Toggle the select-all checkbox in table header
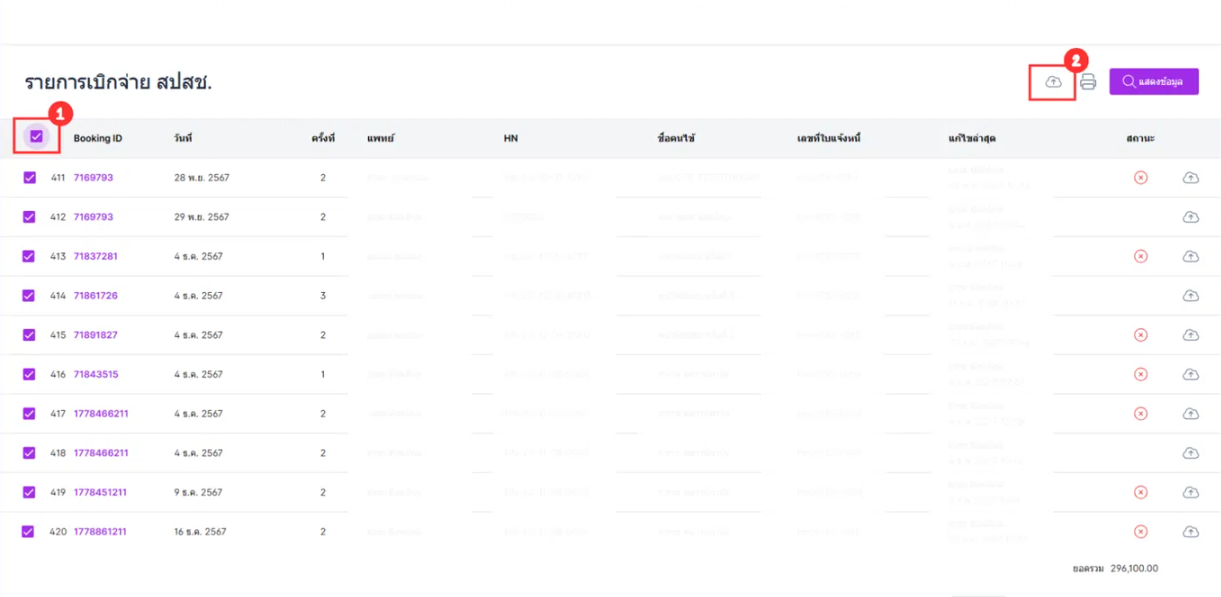The width and height of the screenshot is (1221, 597). point(37,137)
